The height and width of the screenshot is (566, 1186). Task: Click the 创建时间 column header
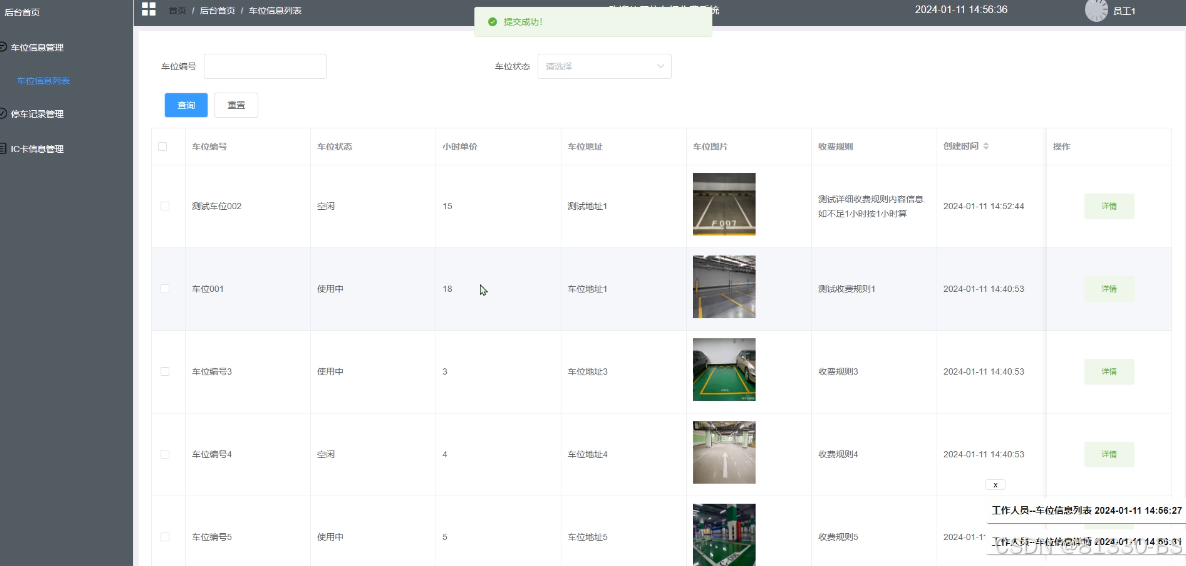click(x=961, y=146)
